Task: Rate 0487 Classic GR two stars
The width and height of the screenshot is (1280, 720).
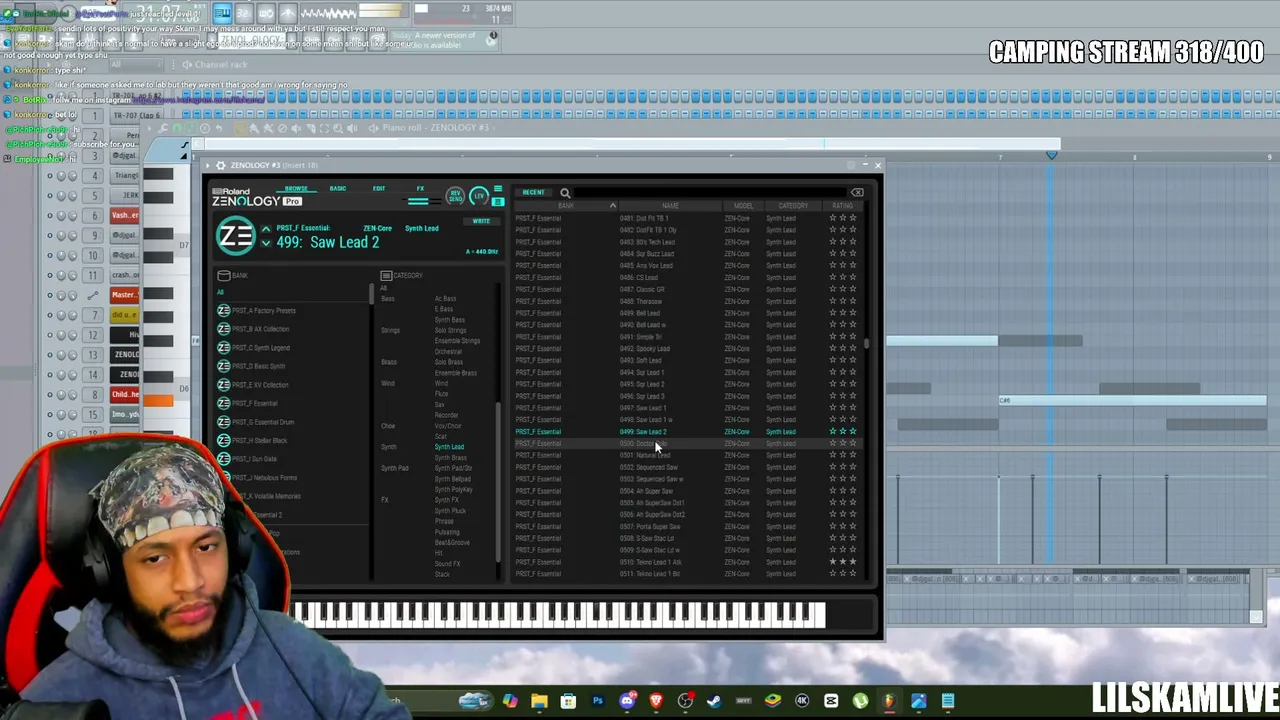Action: coord(843,289)
